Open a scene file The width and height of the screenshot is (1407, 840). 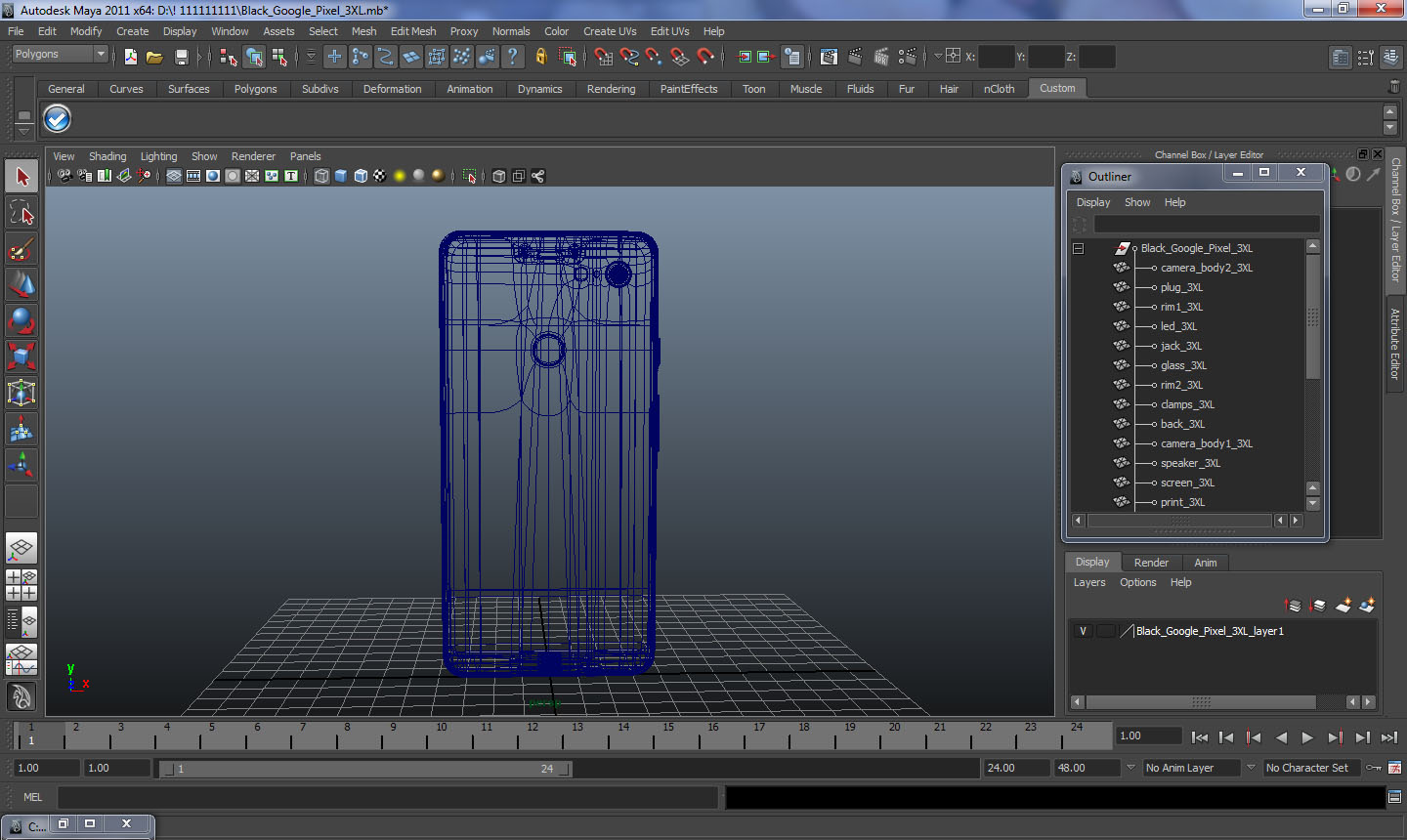(154, 57)
